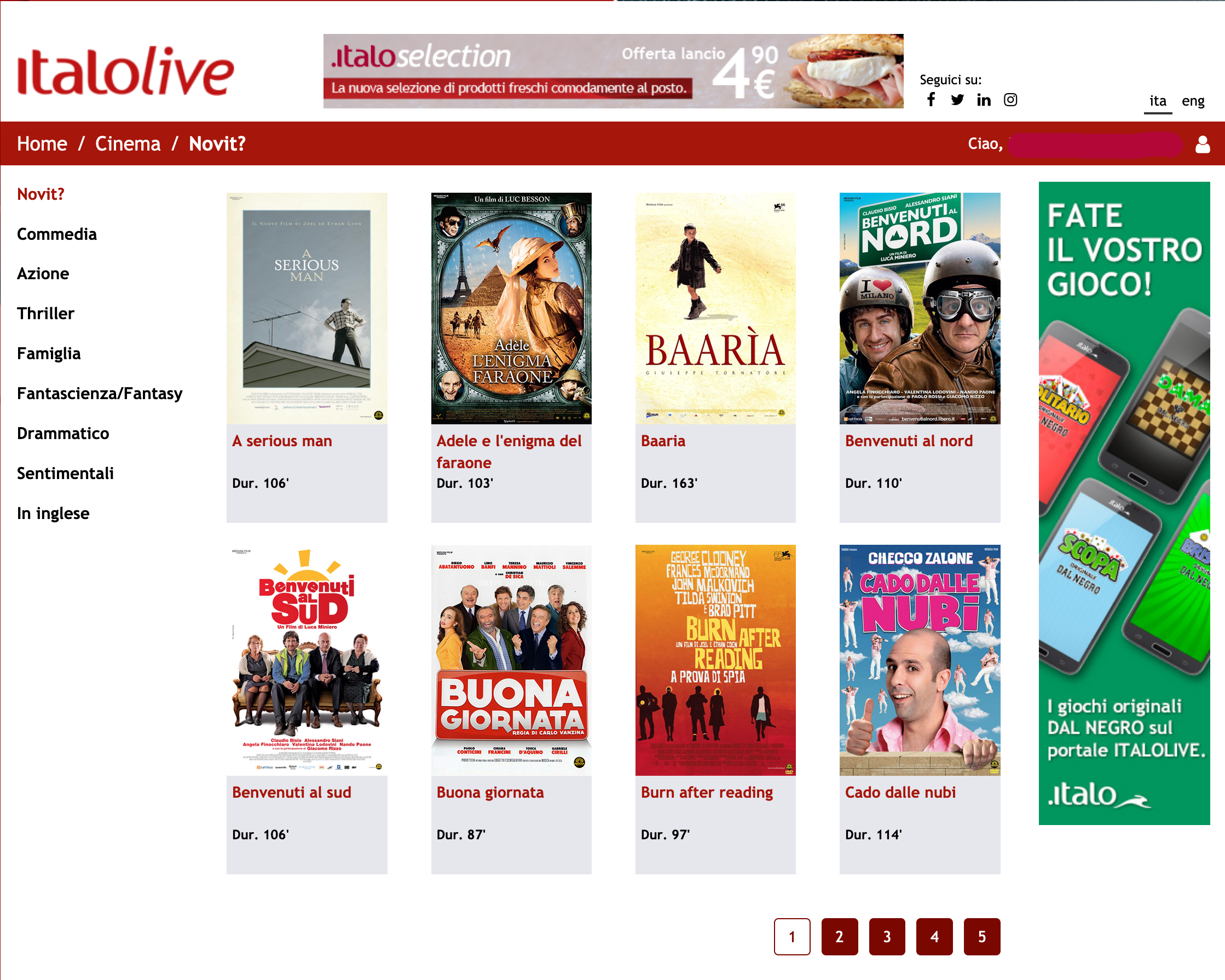Click the italolive logo
Image resolution: width=1225 pixels, height=980 pixels.
coord(125,72)
